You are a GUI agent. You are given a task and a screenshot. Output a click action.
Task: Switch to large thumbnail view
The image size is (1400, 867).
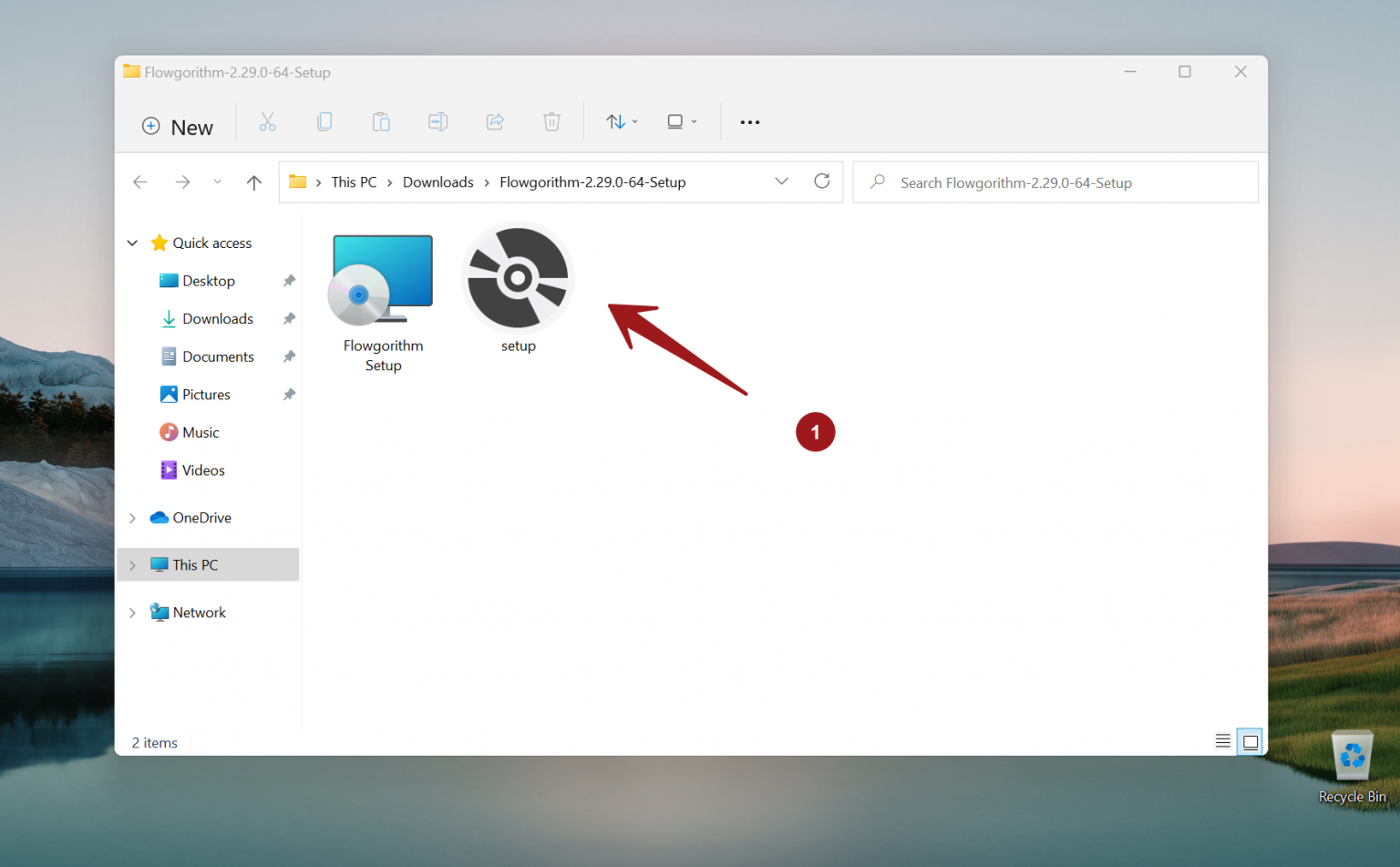click(1250, 740)
